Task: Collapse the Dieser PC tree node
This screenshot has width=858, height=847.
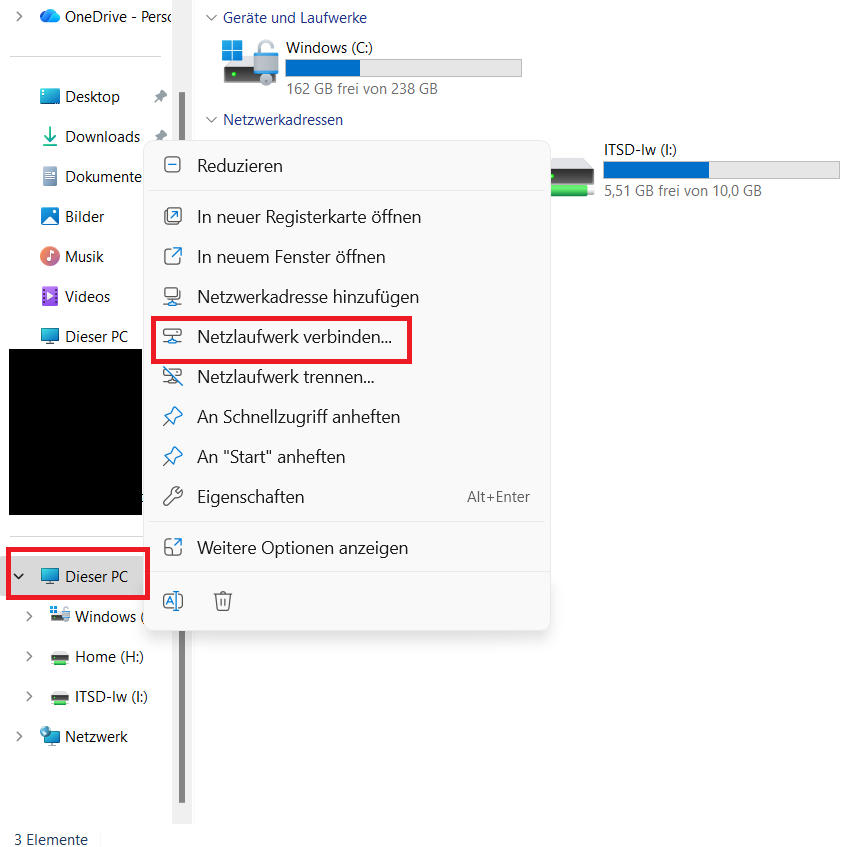Action: pyautogui.click(x=19, y=577)
